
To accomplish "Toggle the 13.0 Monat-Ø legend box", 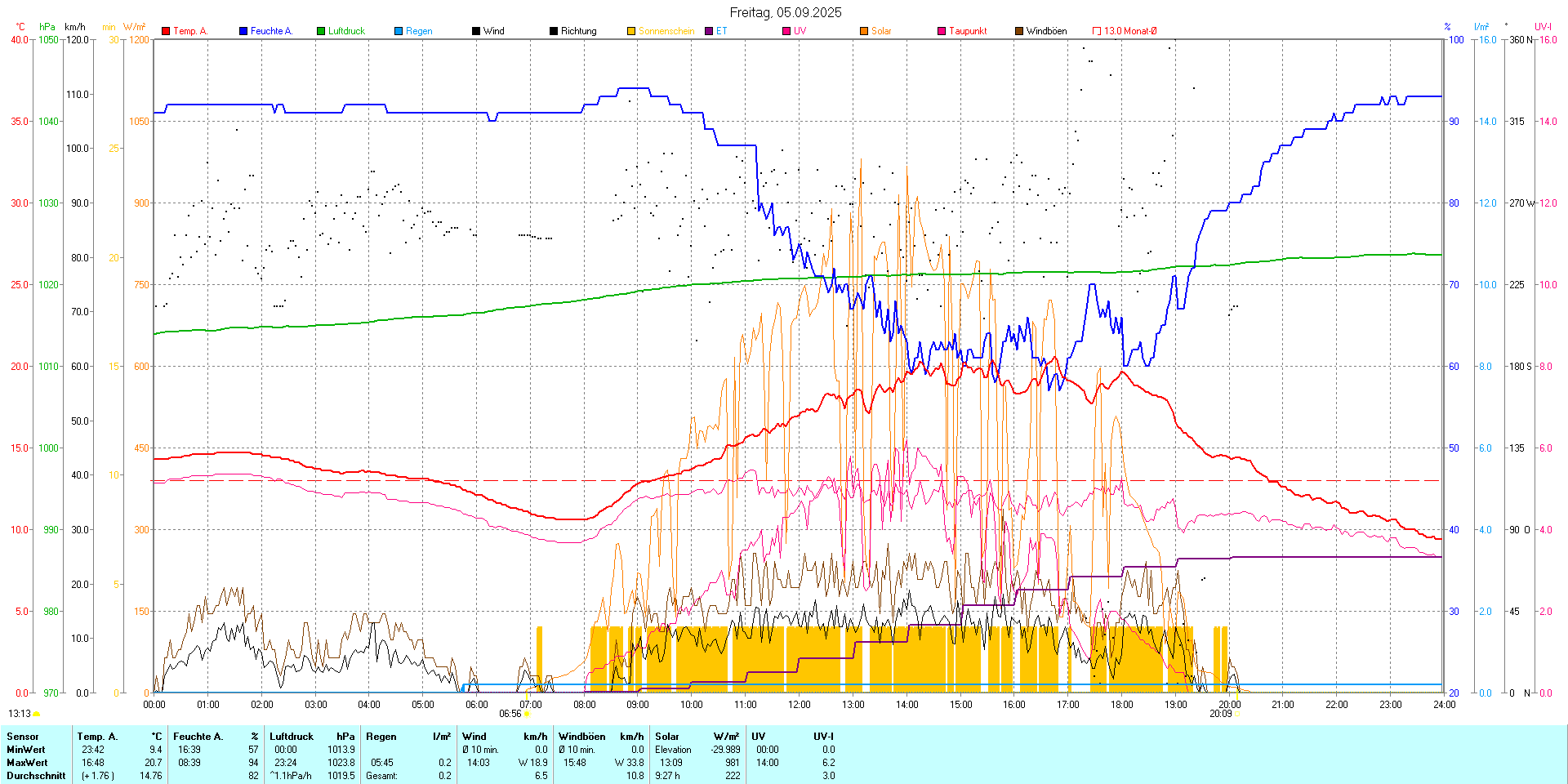I will [x=1097, y=31].
